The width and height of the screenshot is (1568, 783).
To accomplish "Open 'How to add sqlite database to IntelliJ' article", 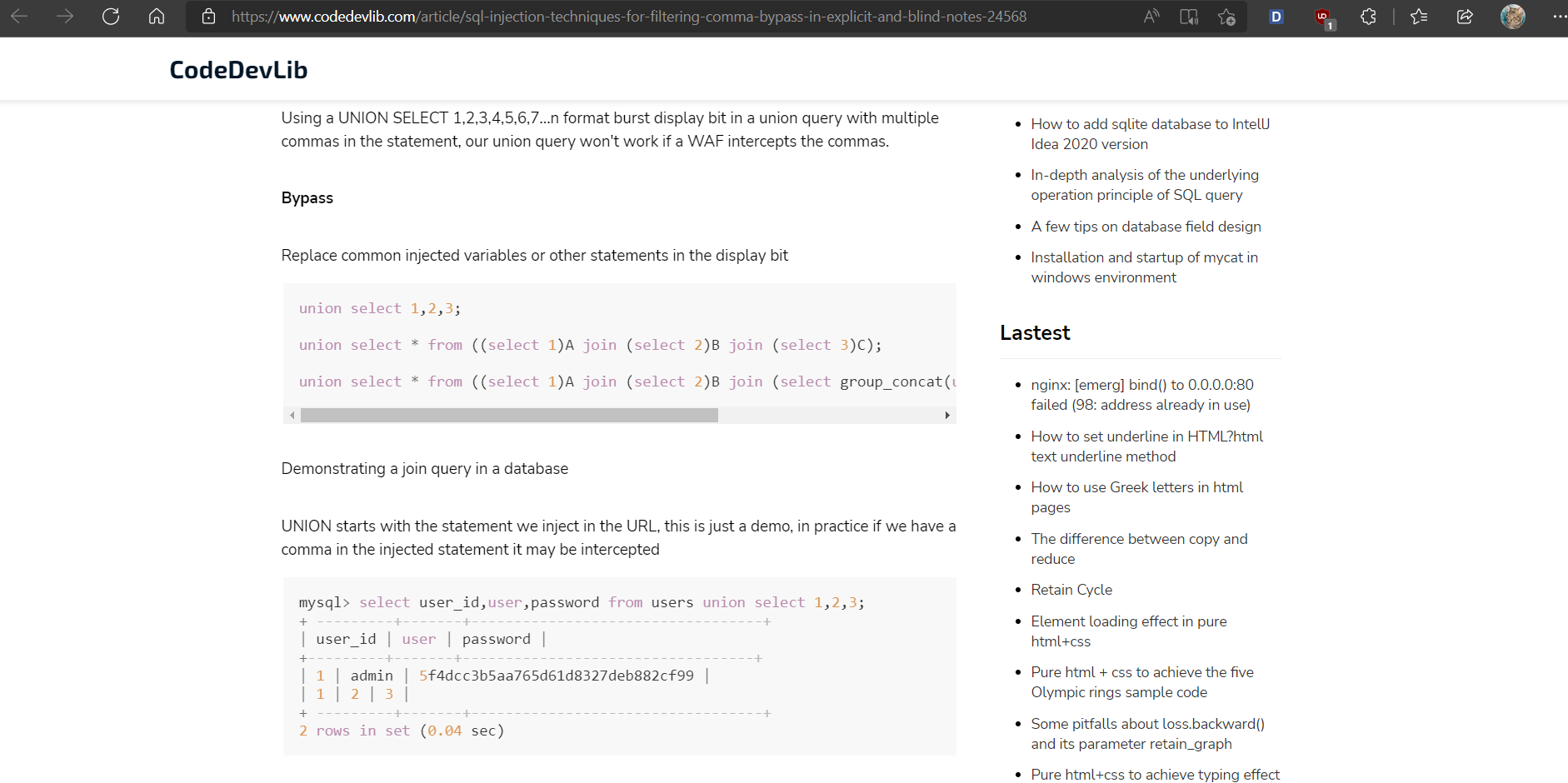I will (x=1150, y=134).
